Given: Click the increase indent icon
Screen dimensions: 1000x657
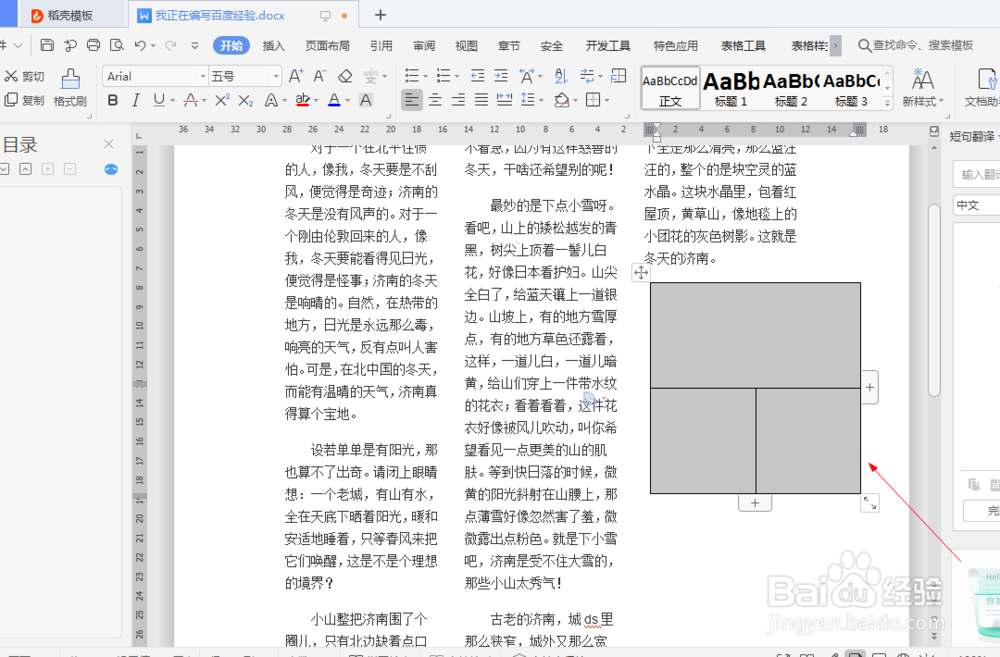Looking at the screenshot, I should pyautogui.click(x=501, y=77).
